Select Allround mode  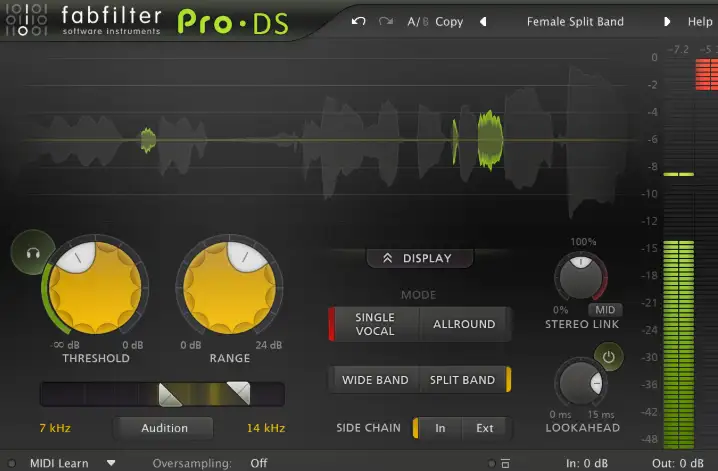[464, 324]
